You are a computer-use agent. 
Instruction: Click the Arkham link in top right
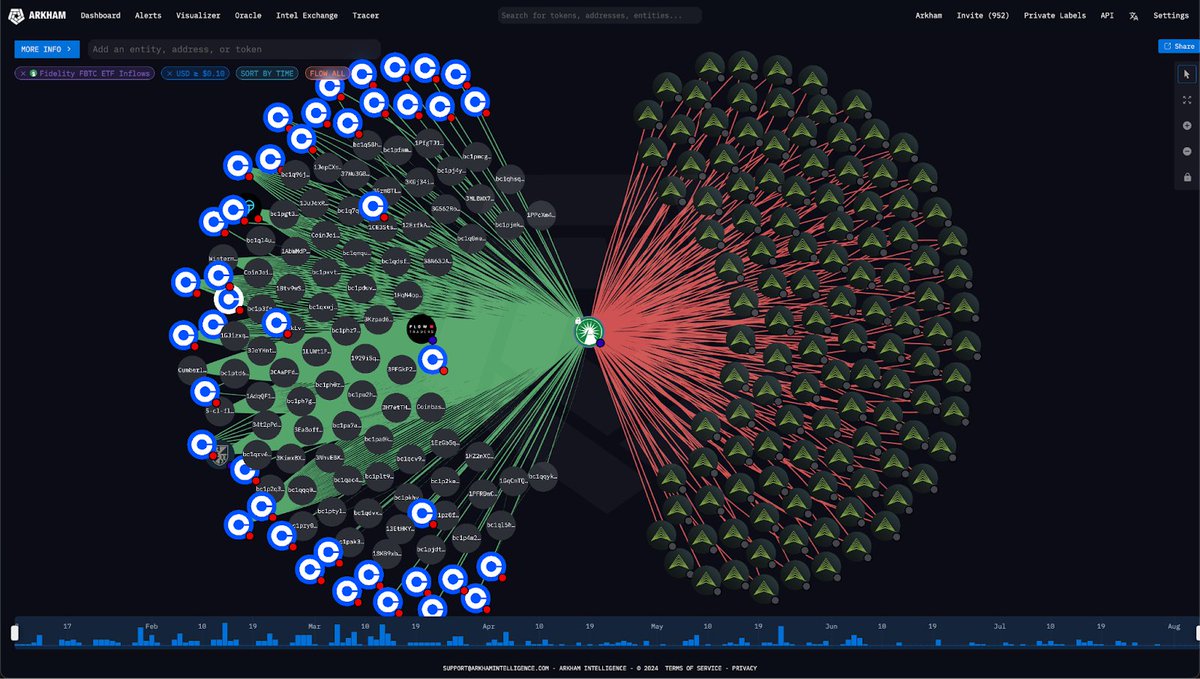tap(929, 16)
